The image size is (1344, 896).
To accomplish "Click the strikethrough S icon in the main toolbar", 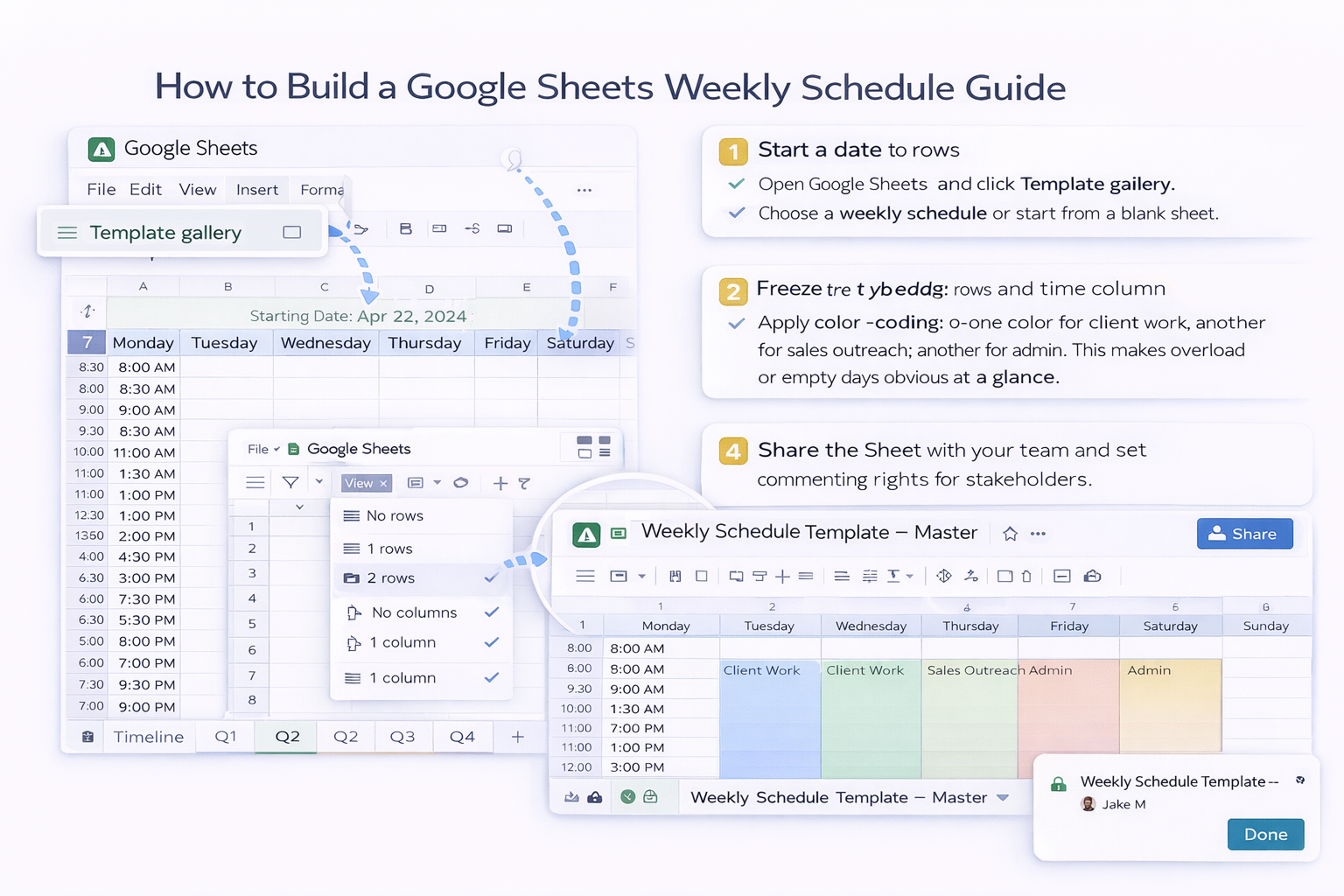I will point(472,228).
